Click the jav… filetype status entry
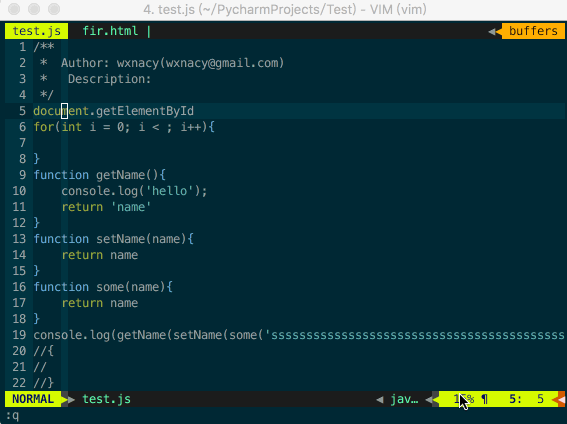Image resolution: width=567 pixels, height=424 pixels. pos(404,399)
